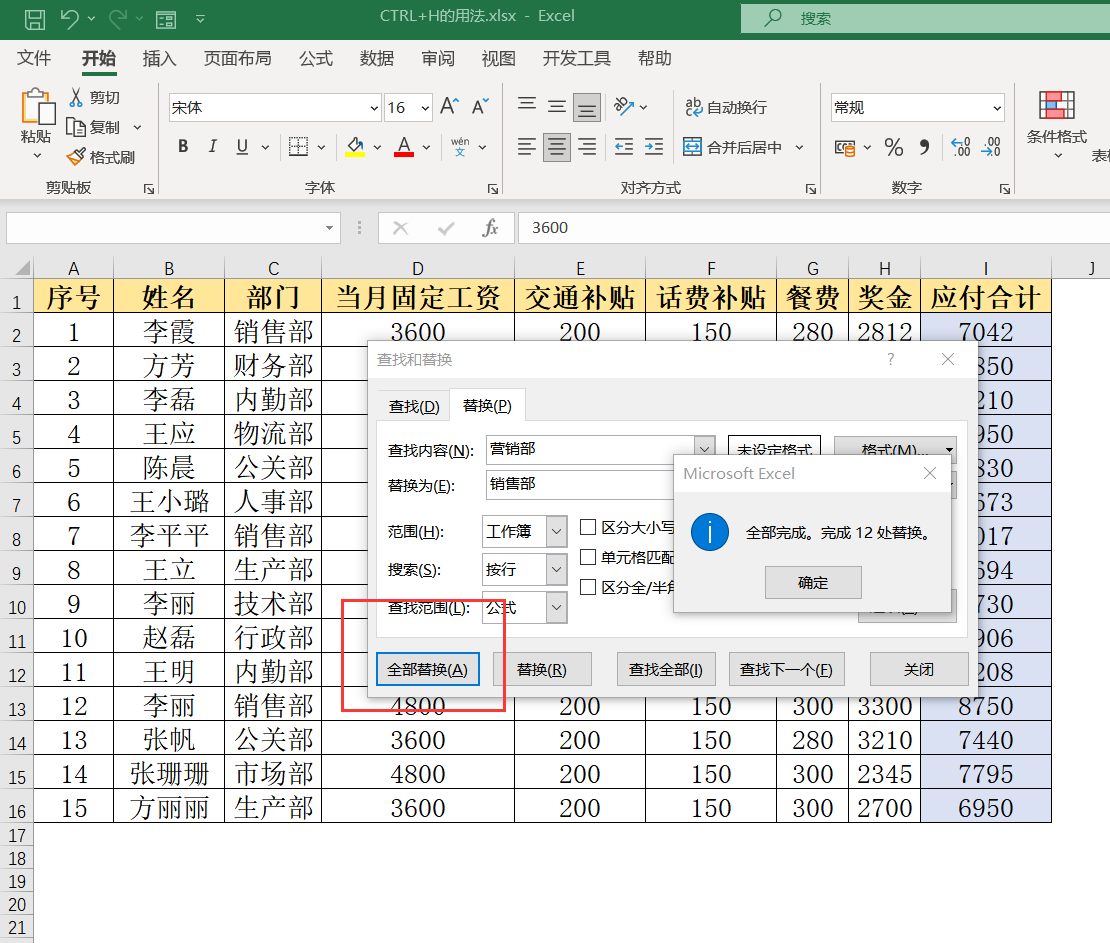The image size is (1110, 943).
Task: Switch to the 查找(D) tab in dialog
Action: pyautogui.click(x=414, y=406)
